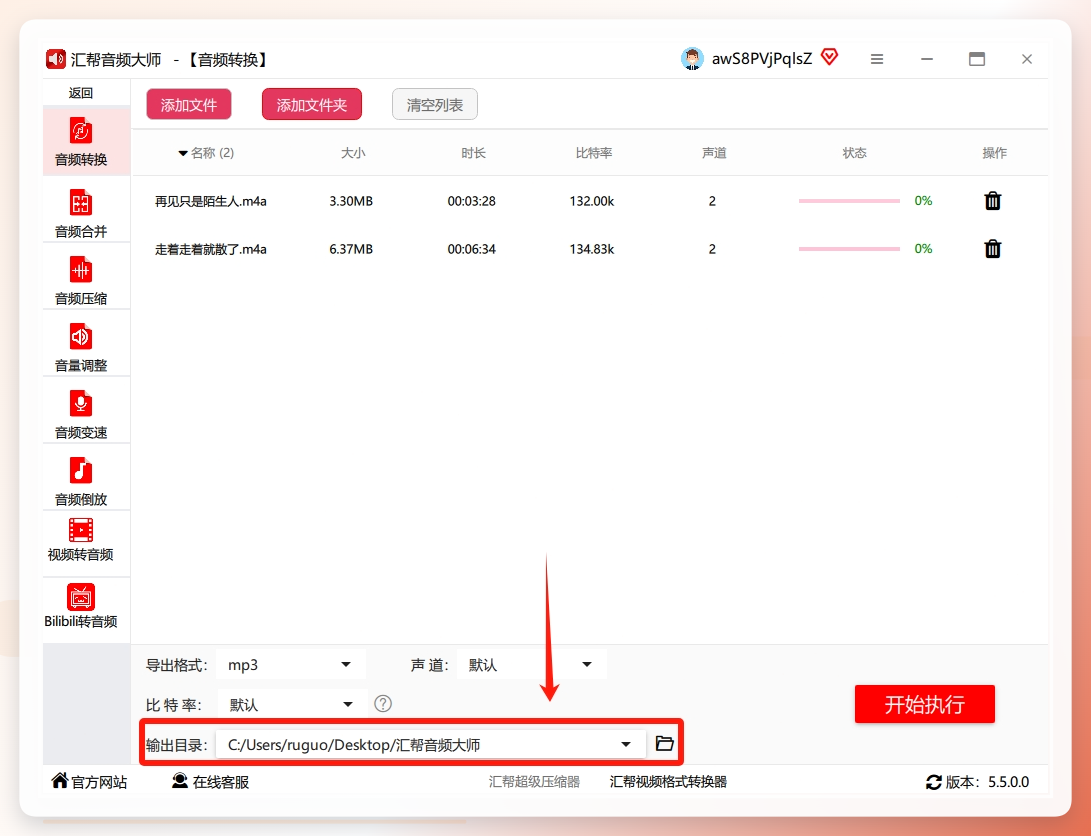The height and width of the screenshot is (836, 1091).
Task: Open the 汇帮视频格式转换器 link
Action: [x=668, y=782]
